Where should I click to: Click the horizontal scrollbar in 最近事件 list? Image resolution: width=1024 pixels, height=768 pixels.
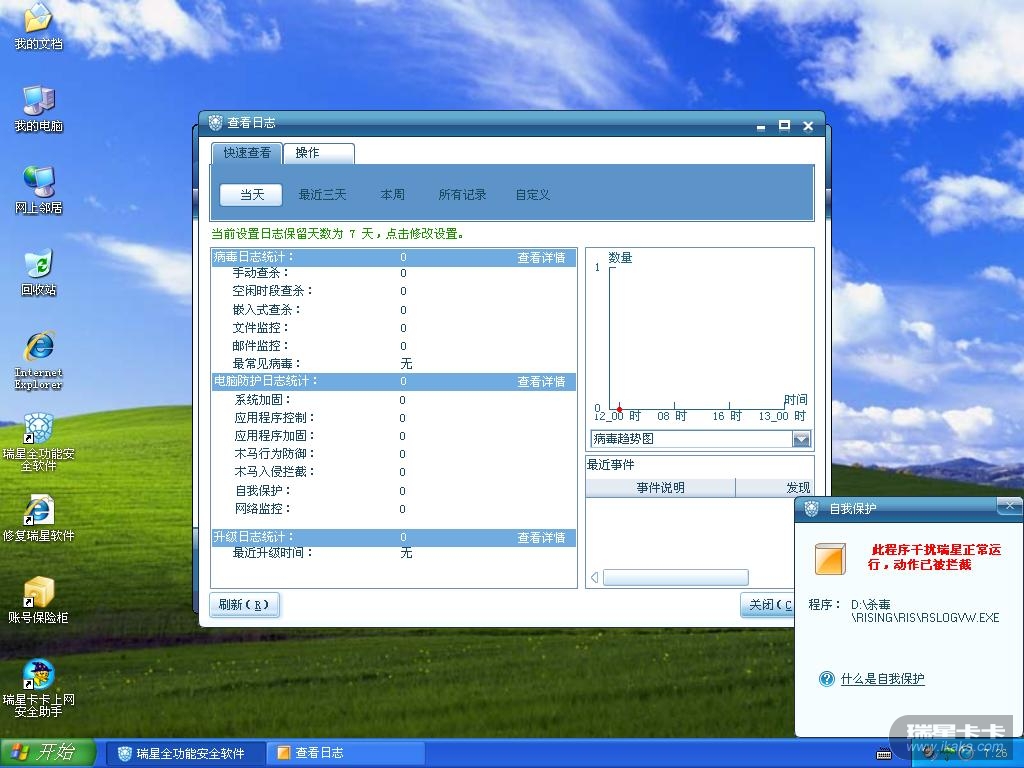(x=675, y=577)
